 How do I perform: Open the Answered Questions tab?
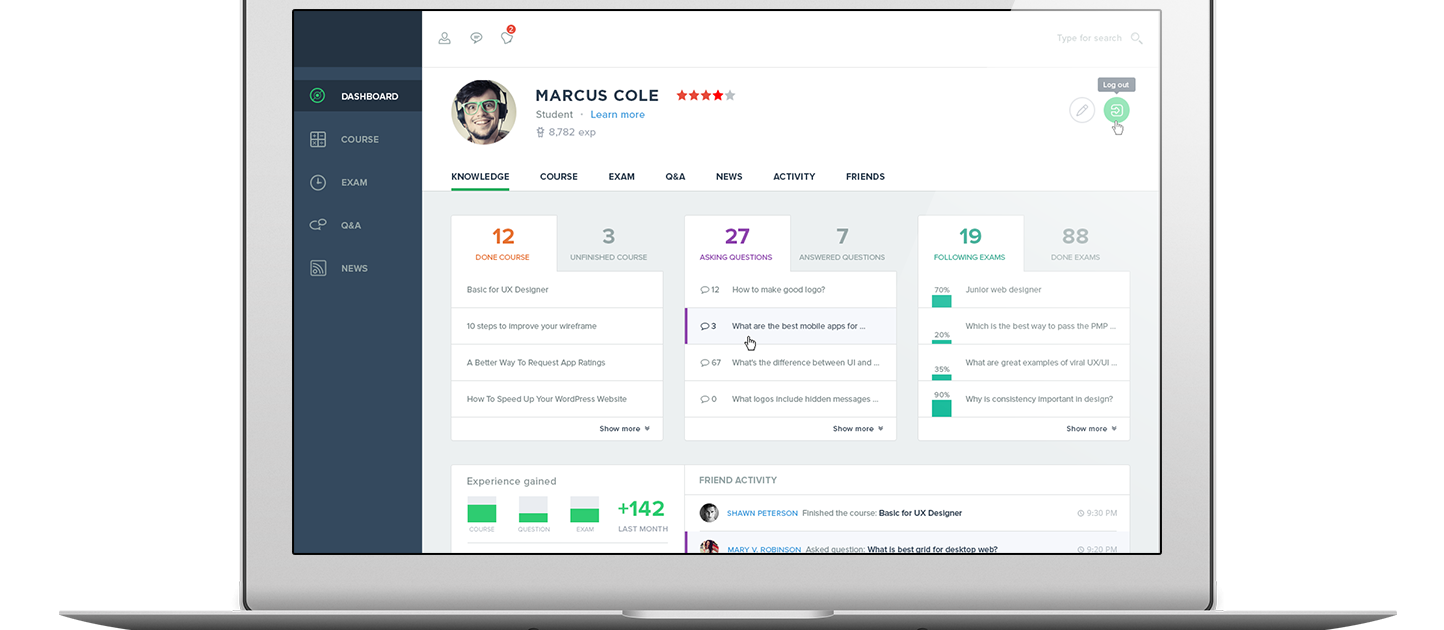point(842,244)
